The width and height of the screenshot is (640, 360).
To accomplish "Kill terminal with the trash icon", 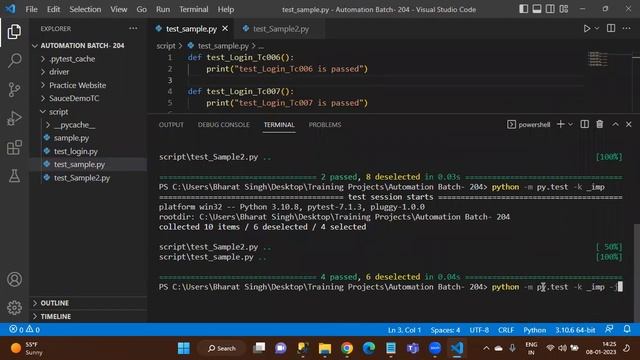I will [600, 124].
